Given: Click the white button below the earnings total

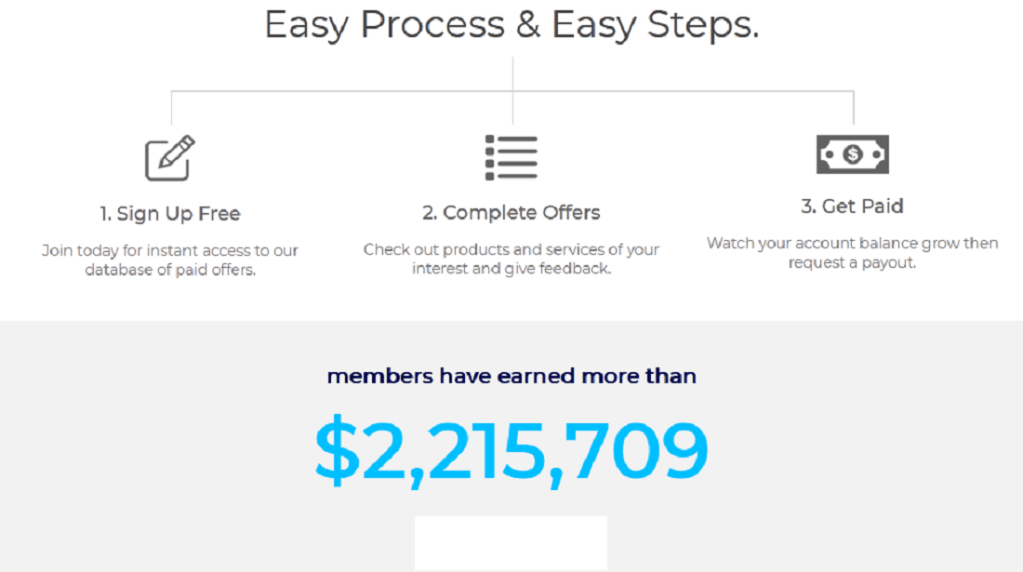Looking at the screenshot, I should click(x=511, y=543).
